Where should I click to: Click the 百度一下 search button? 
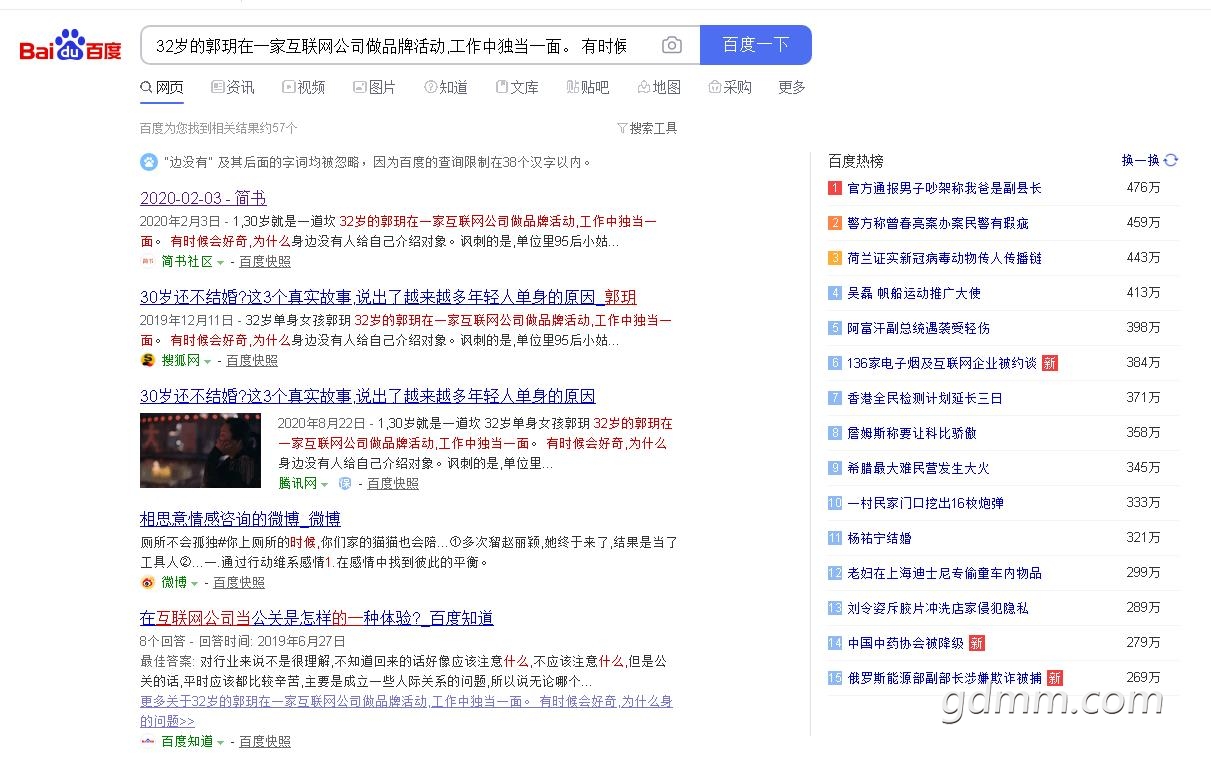click(756, 45)
